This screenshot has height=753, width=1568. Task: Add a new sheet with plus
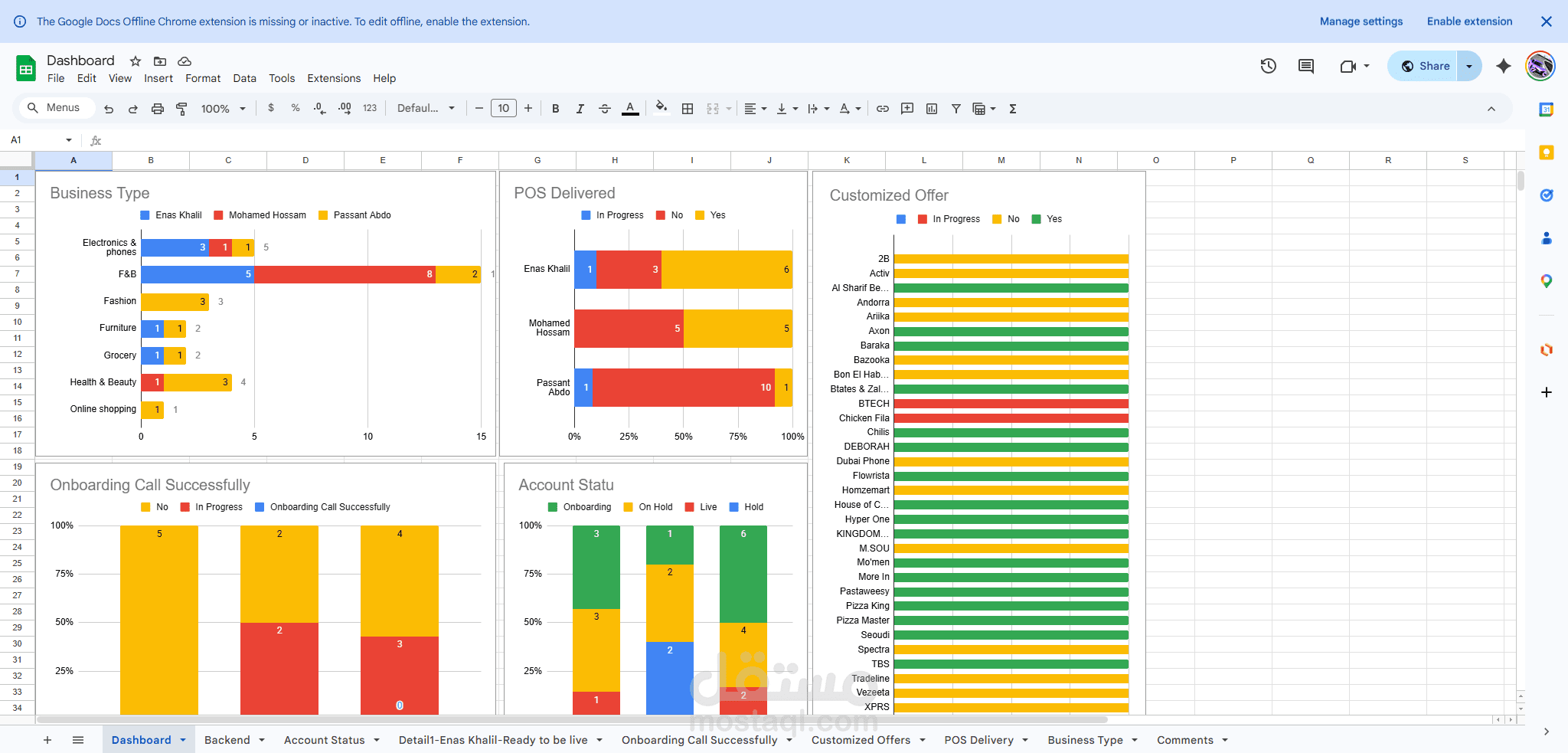click(47, 740)
